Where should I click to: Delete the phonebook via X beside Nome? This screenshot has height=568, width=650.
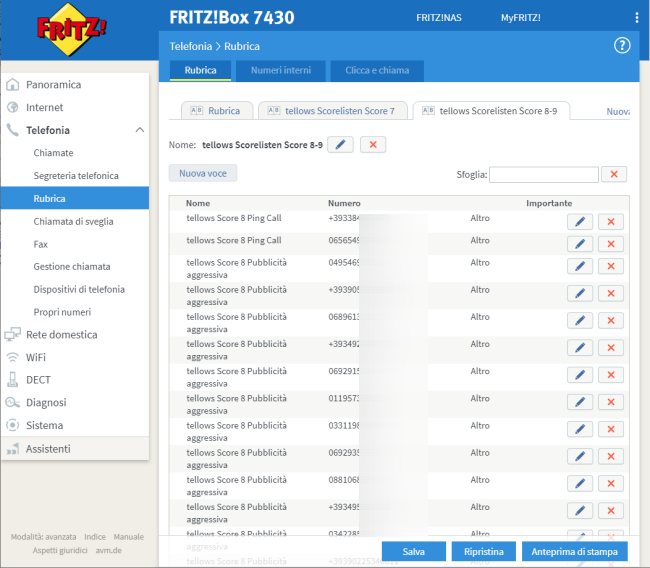click(x=373, y=145)
